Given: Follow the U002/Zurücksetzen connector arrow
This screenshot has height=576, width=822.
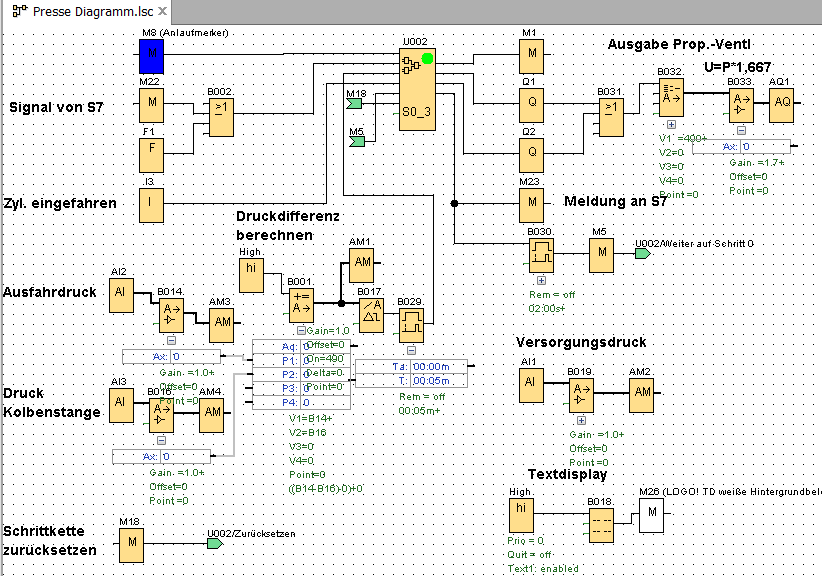Looking at the screenshot, I should point(214,544).
